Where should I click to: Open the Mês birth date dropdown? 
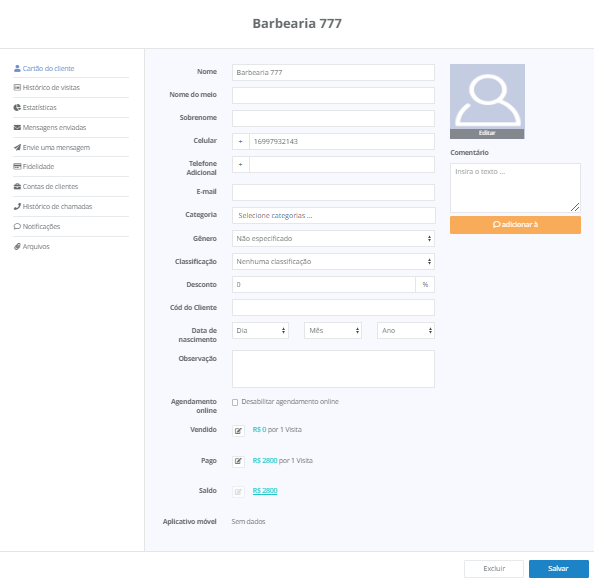coord(333,330)
